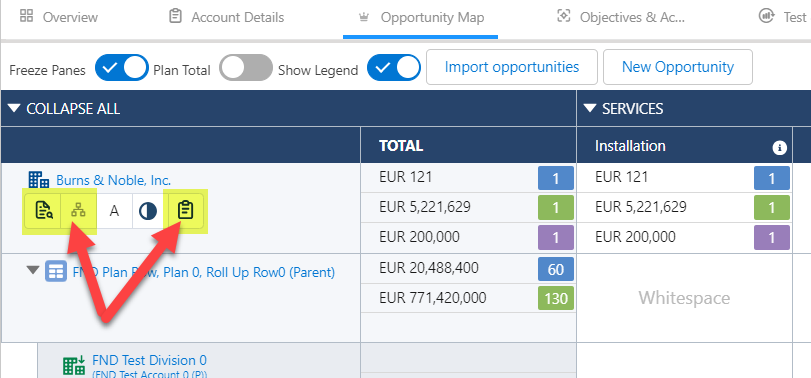Image resolution: width=811 pixels, height=378 pixels.
Task: Click the green FND Test Division building icon
Action: point(74,365)
